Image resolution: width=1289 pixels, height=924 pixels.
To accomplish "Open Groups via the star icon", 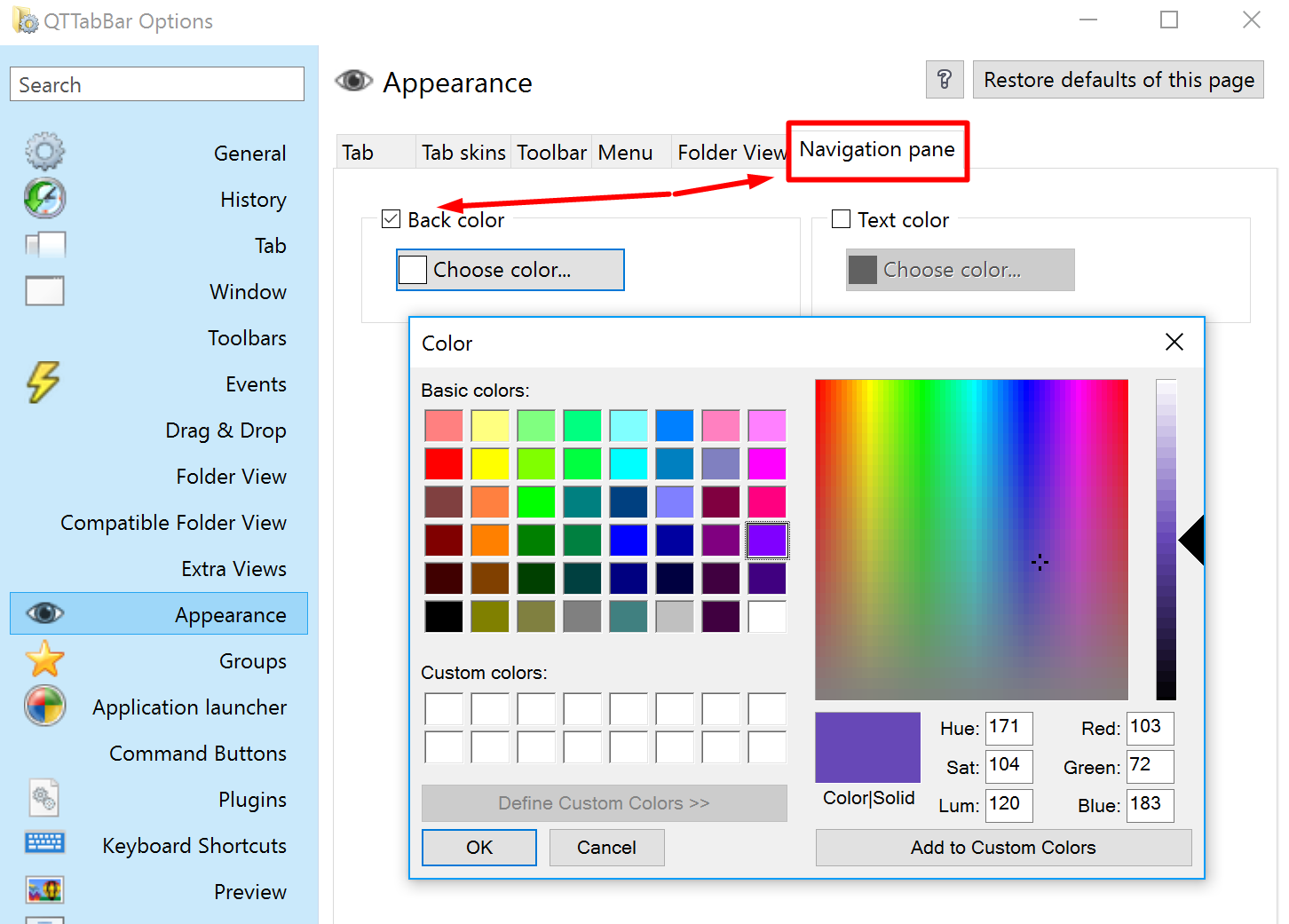I will (x=44, y=659).
